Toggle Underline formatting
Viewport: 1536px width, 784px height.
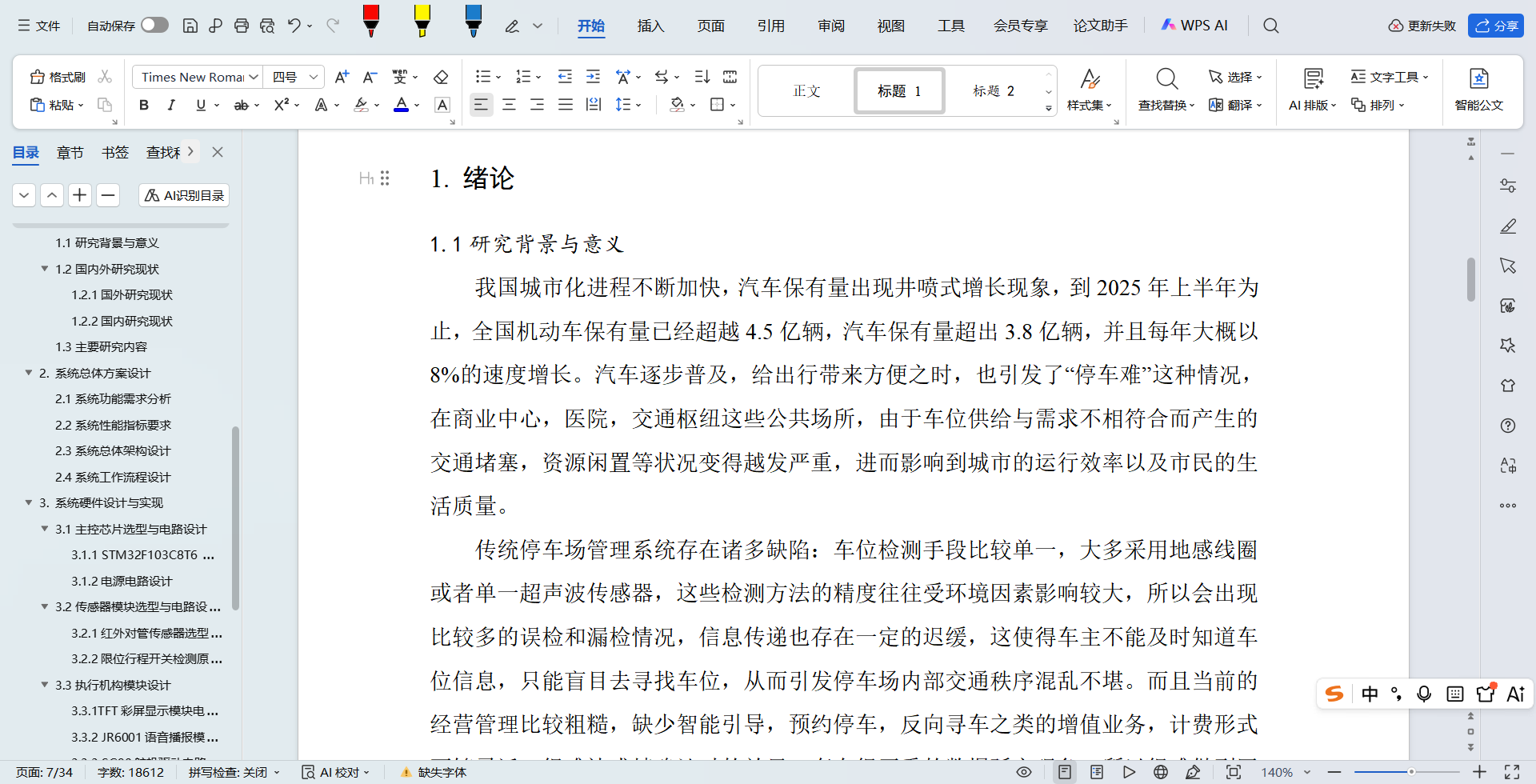201,105
